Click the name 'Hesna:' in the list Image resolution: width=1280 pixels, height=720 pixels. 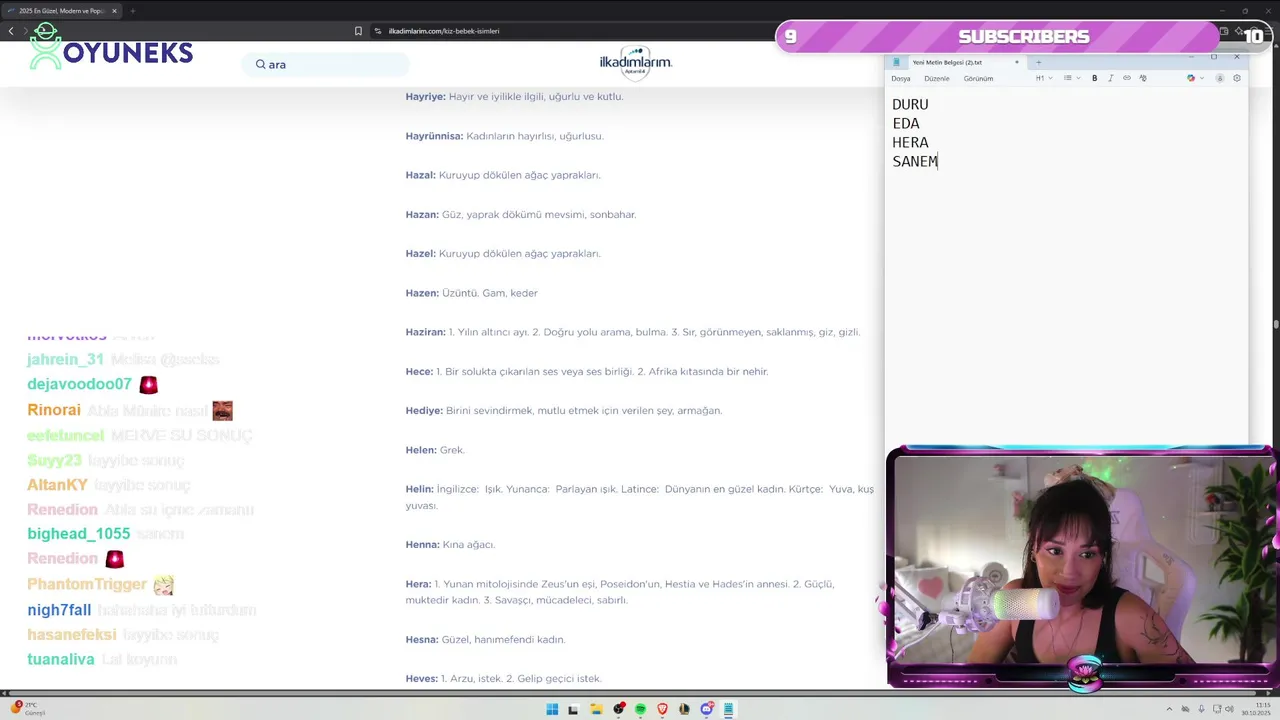pyautogui.click(x=422, y=640)
